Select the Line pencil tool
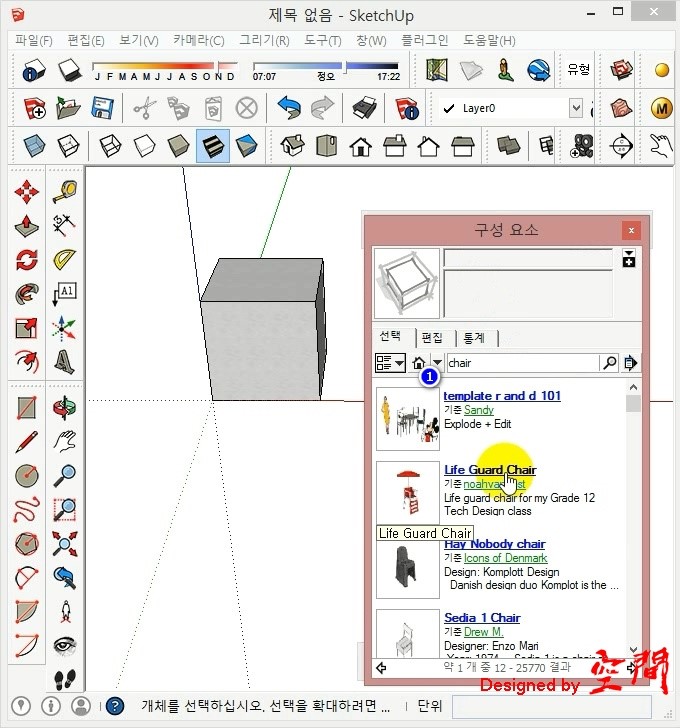 click(x=26, y=442)
